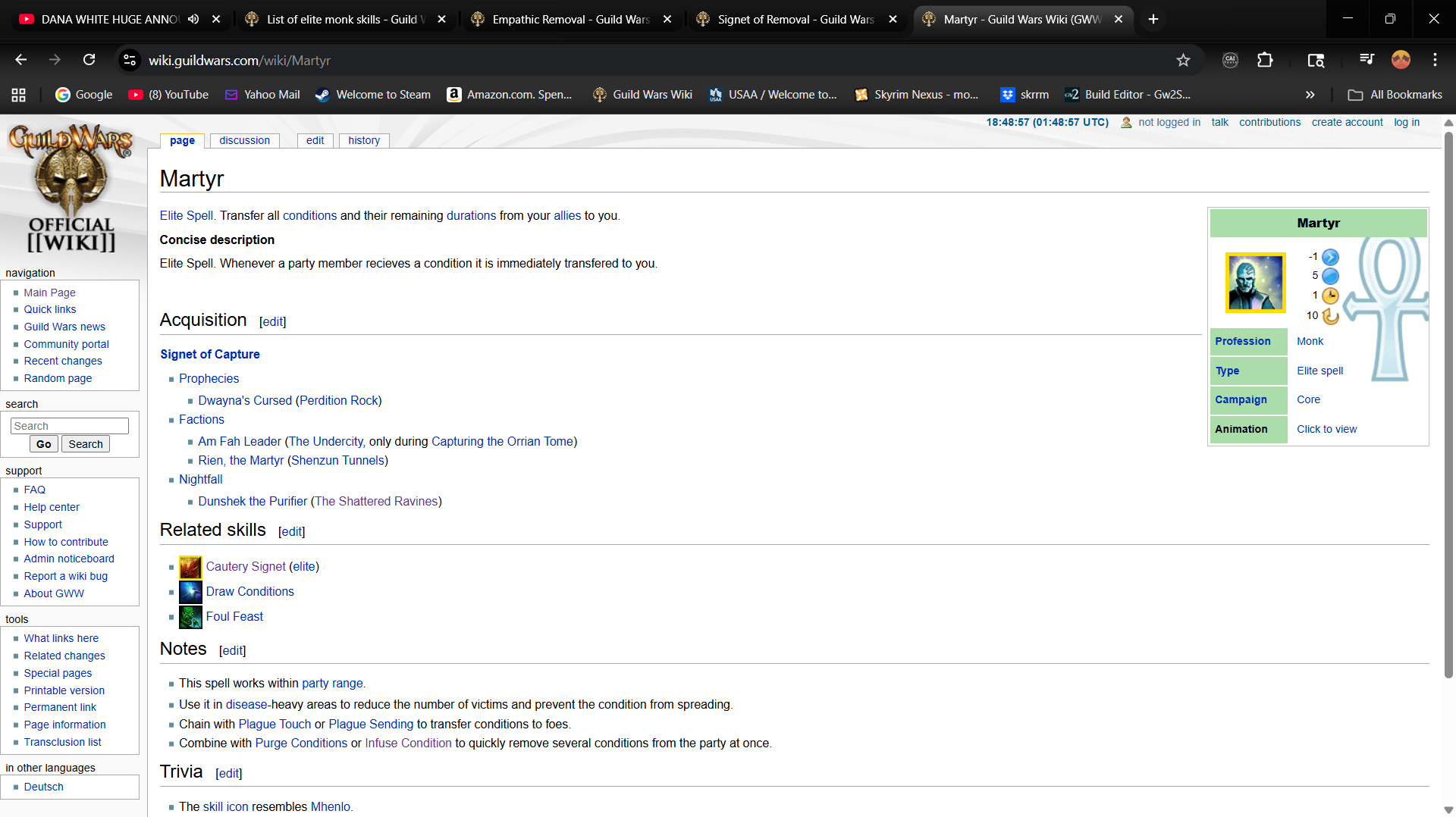Click the activation time clock icon
1456x817 pixels.
click(1331, 296)
